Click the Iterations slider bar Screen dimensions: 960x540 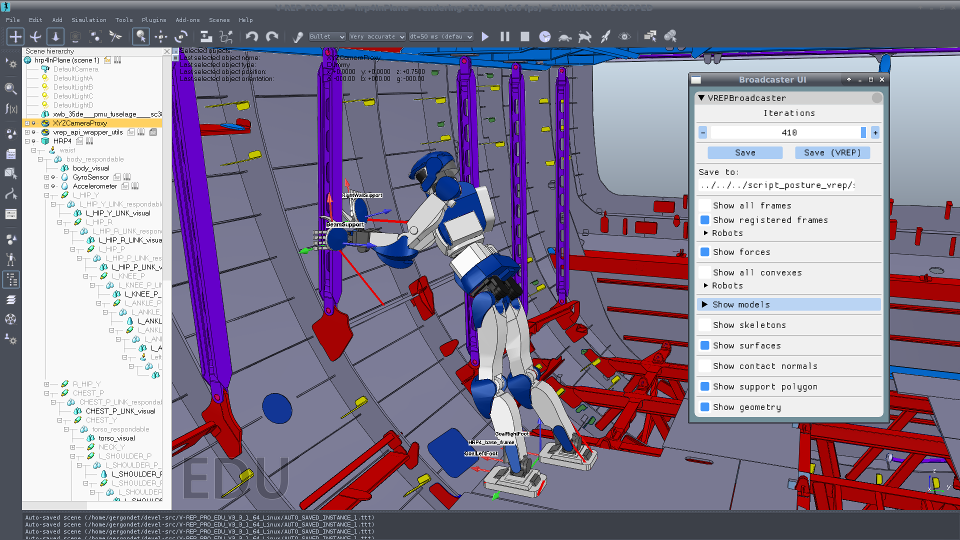click(x=788, y=132)
